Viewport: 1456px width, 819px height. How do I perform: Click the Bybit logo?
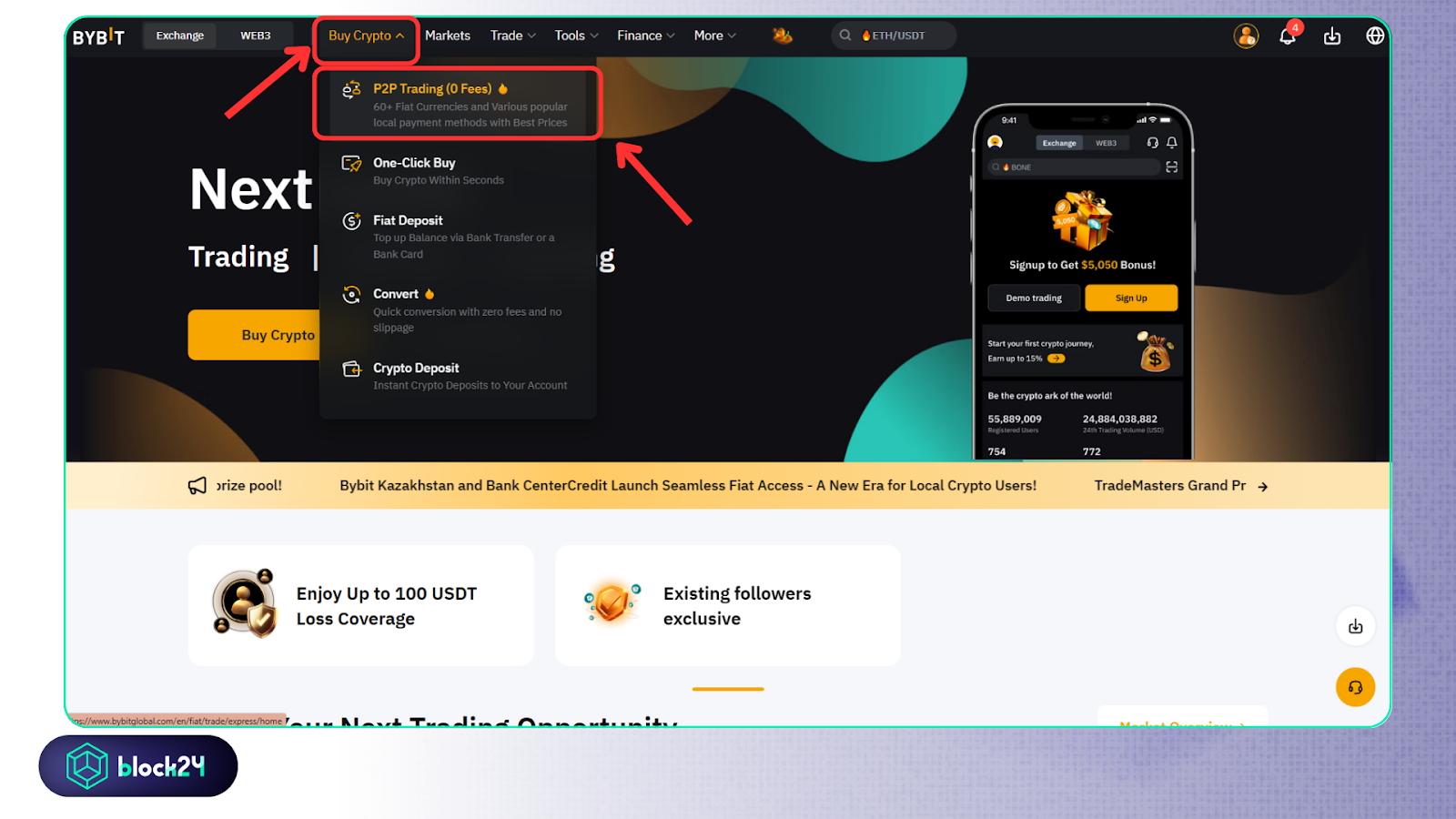(98, 36)
